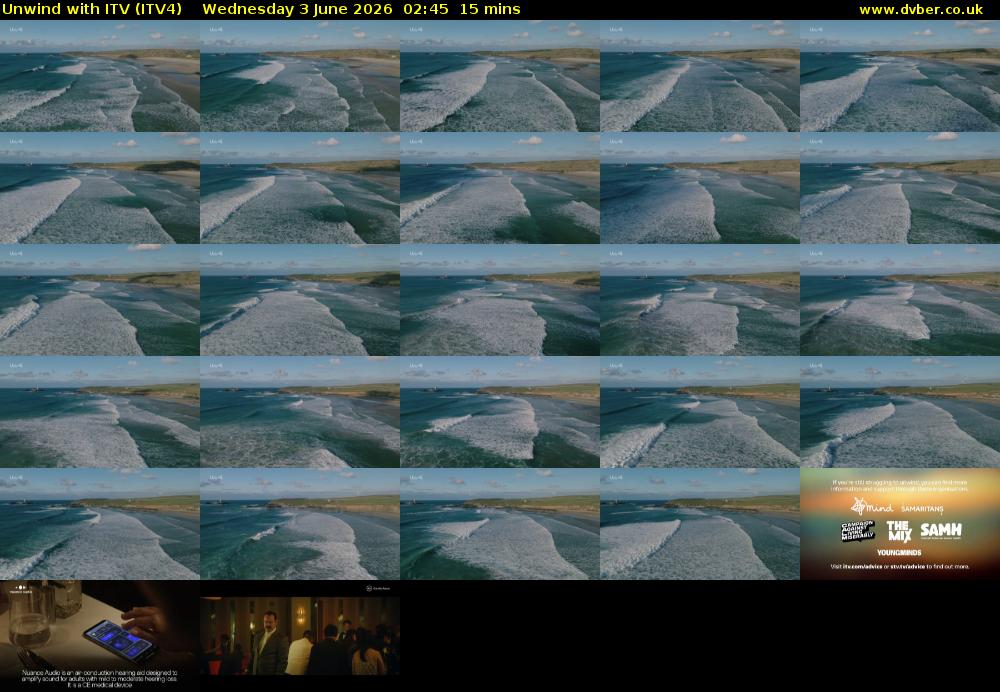Select the mental health charities information frame
1000x692 pixels.
[x=900, y=524]
